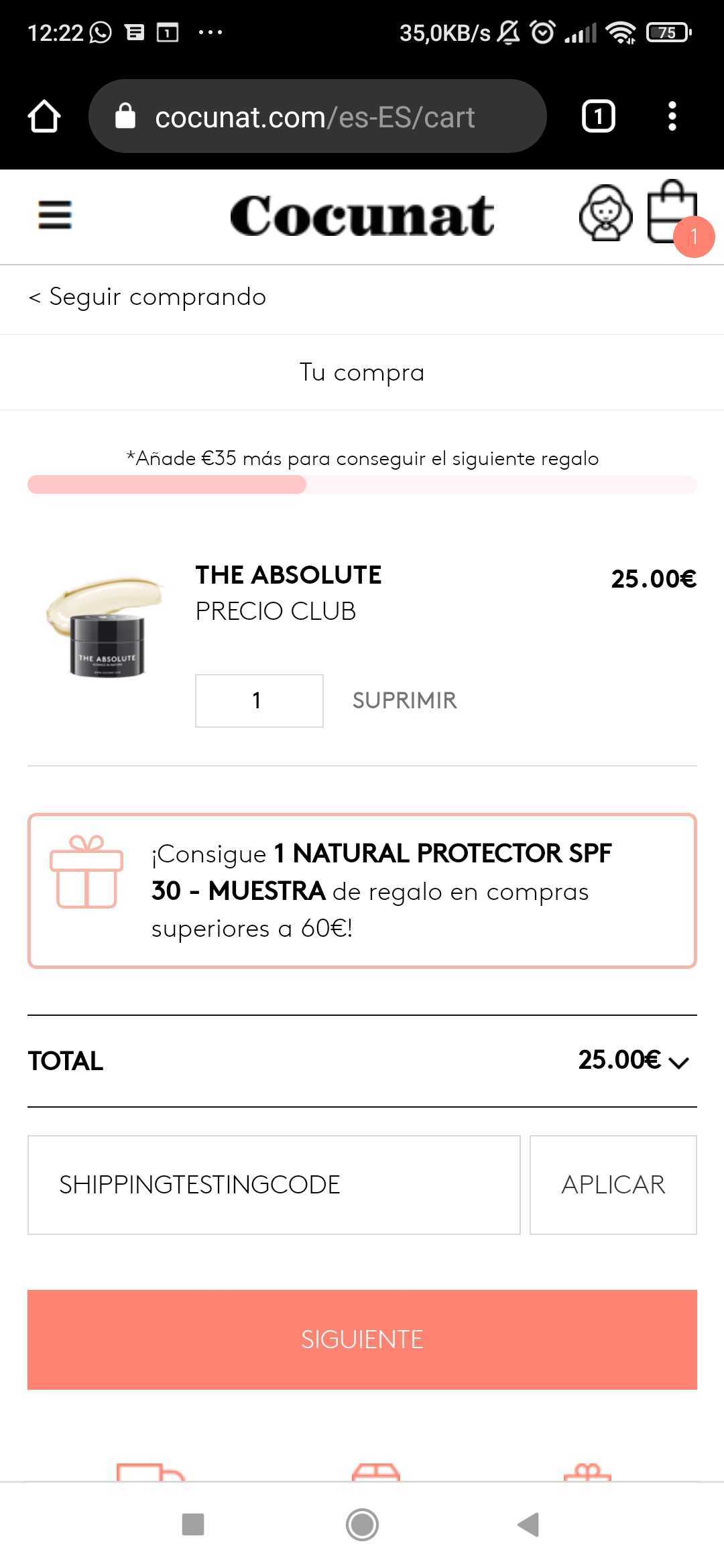Open the user account profile icon
This screenshot has height=1568, width=724.
[x=605, y=214]
